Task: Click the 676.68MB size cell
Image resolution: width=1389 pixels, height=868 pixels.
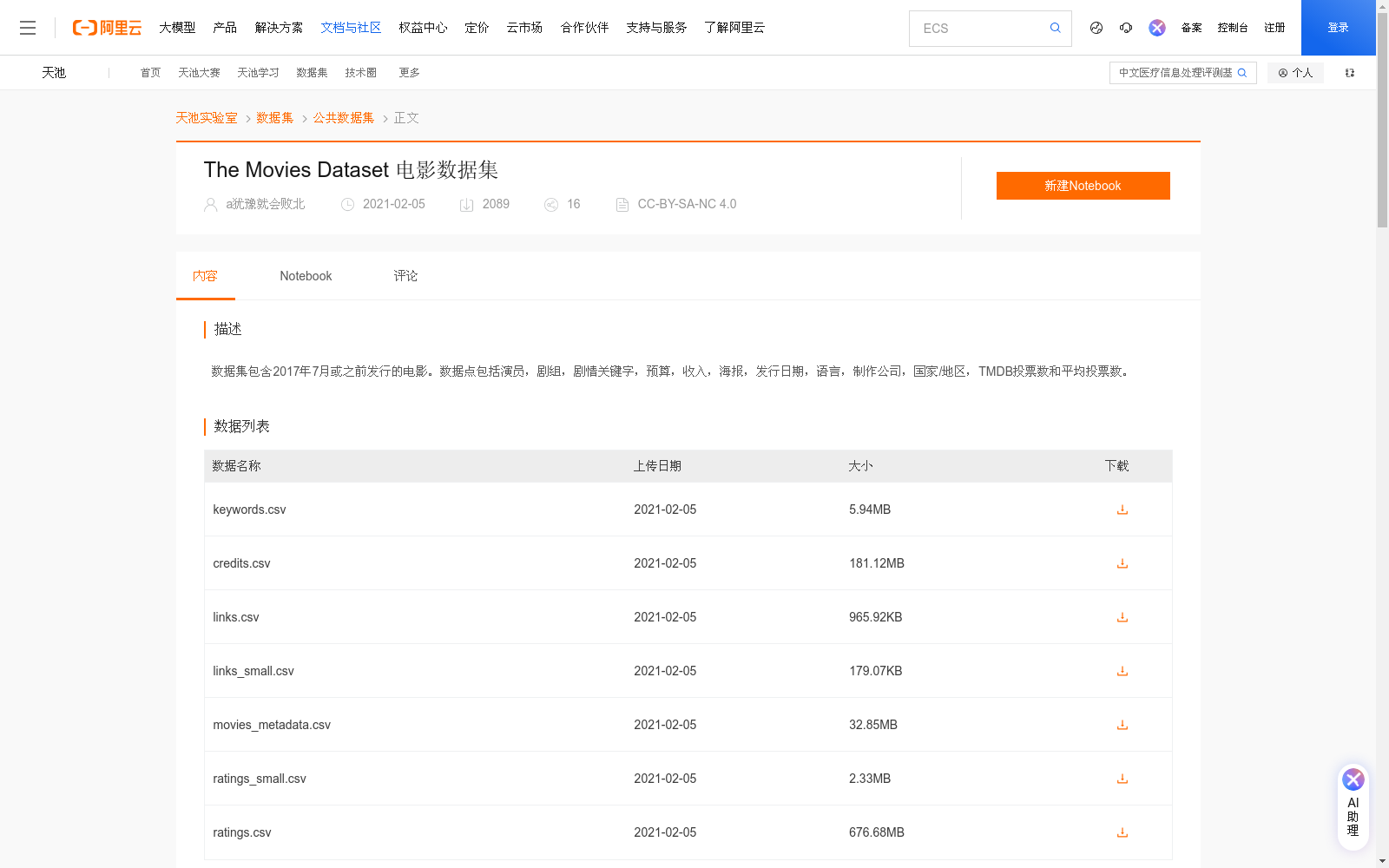Action: (x=877, y=832)
